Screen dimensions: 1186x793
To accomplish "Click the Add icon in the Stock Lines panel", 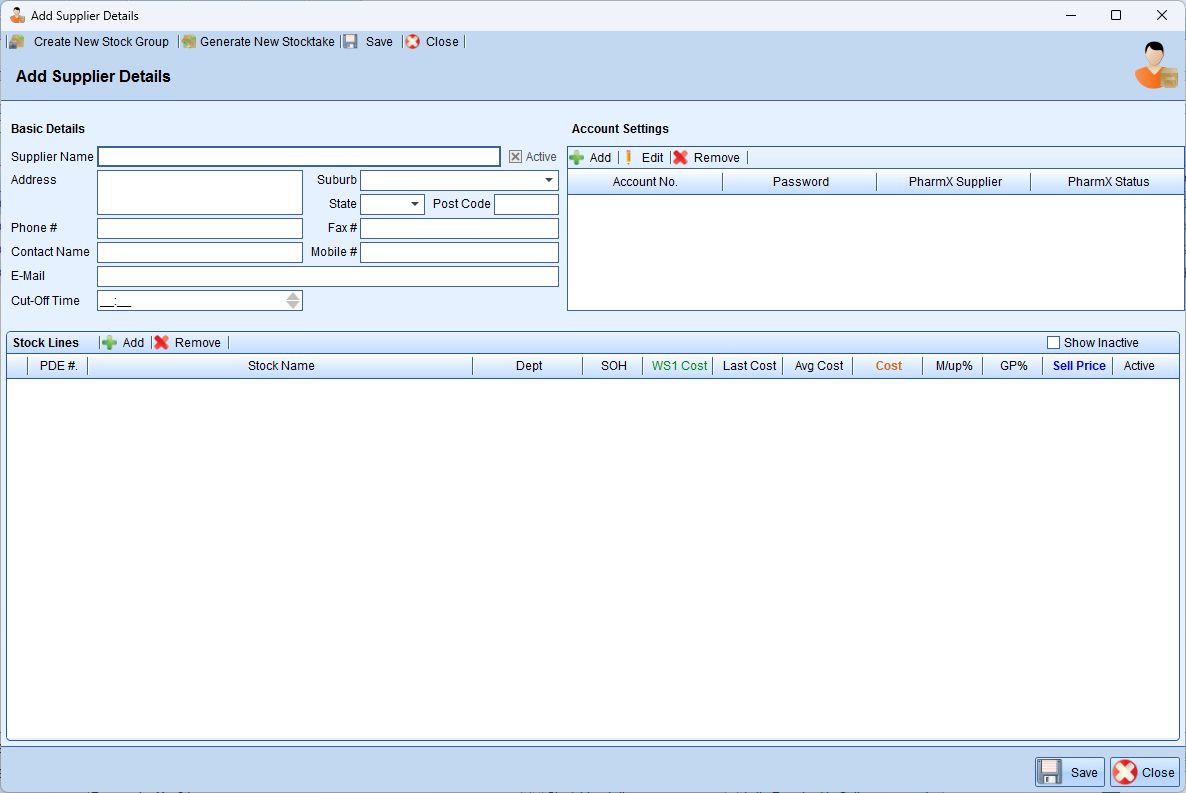I will pos(110,342).
